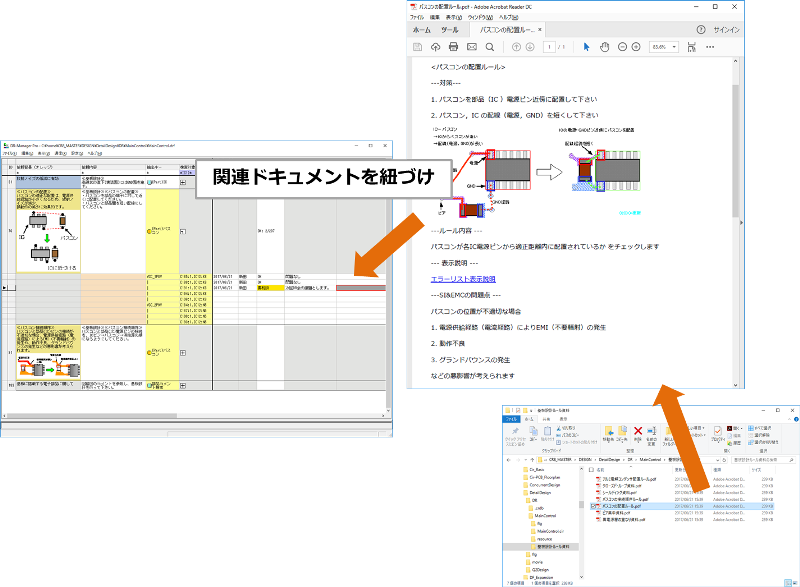Click the エラーリスト表示説明 hyperlink
The height and width of the screenshot is (587, 800).
point(463,279)
